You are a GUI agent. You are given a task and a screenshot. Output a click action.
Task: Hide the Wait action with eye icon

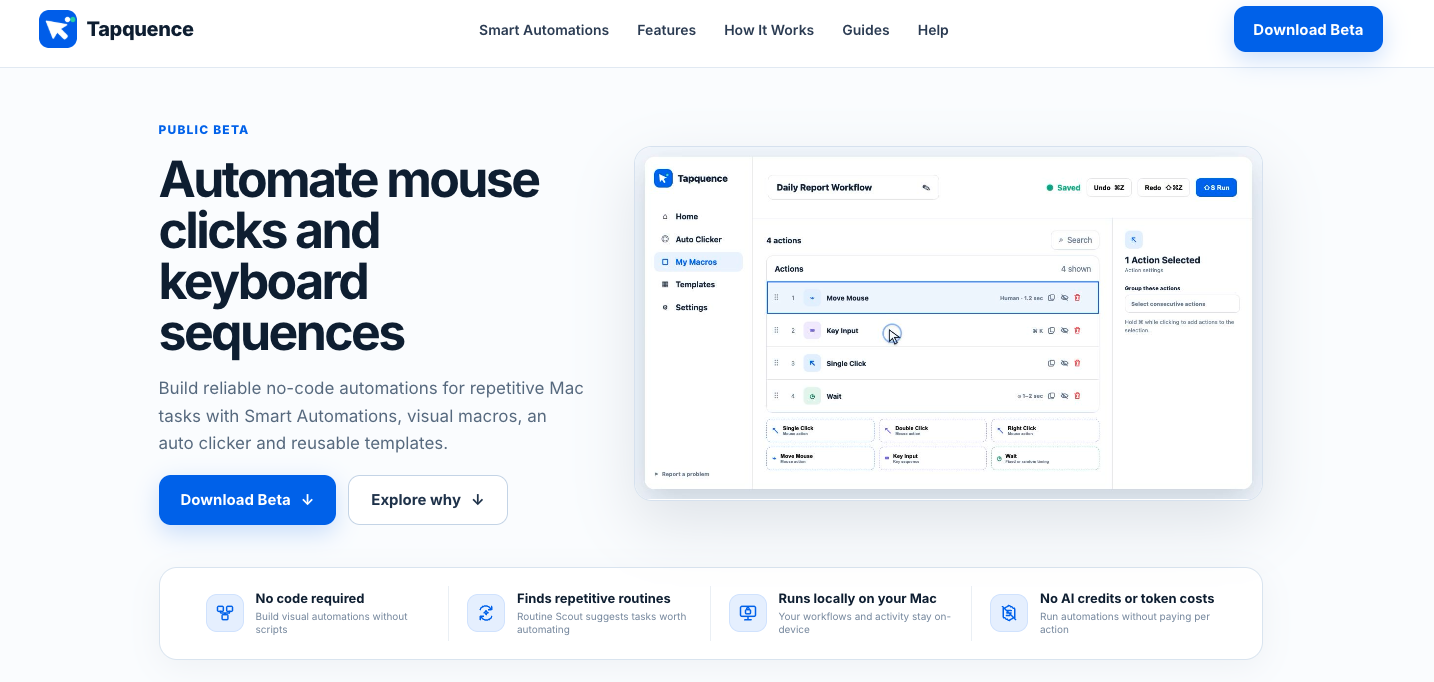(1064, 396)
